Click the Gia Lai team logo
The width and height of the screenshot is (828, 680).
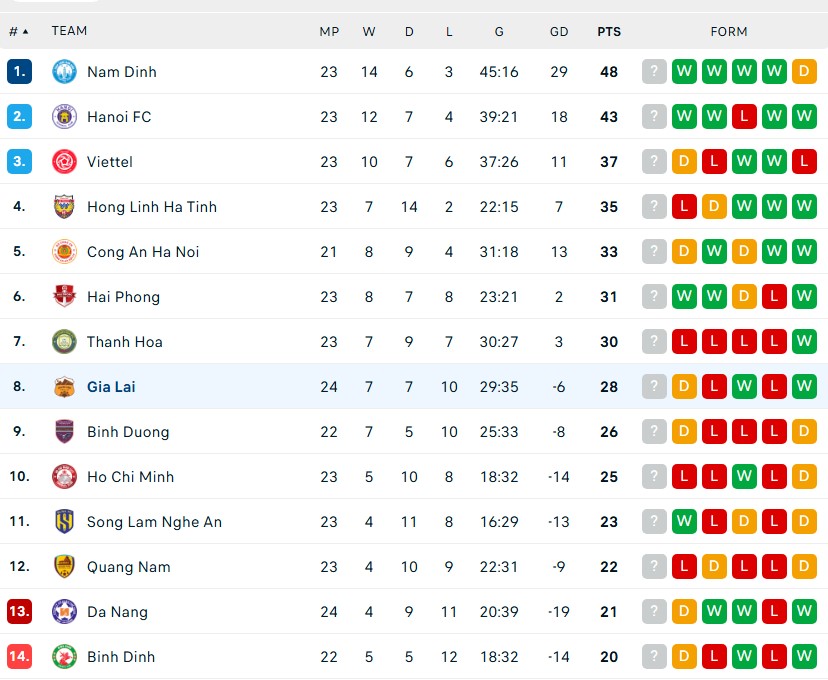point(64,386)
